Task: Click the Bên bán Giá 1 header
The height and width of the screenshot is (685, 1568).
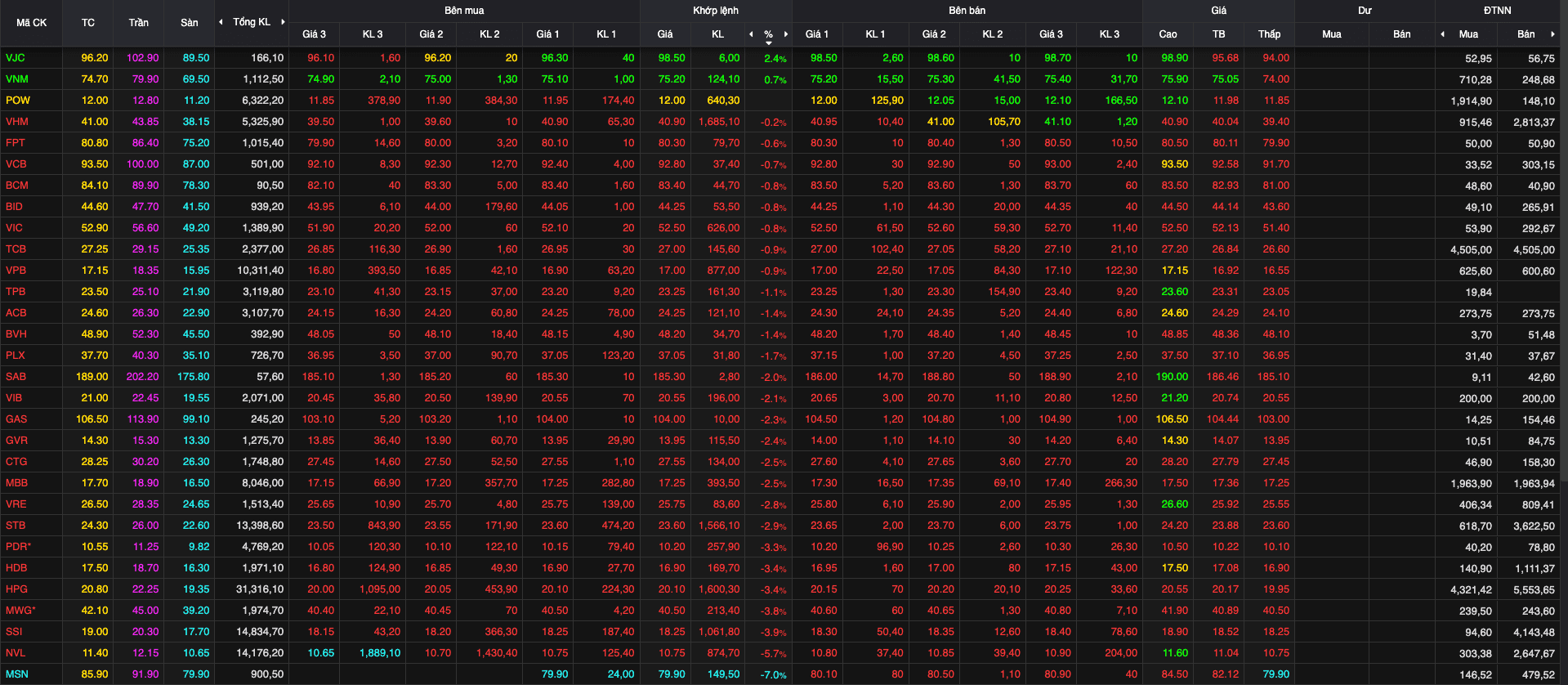Action: (817, 34)
